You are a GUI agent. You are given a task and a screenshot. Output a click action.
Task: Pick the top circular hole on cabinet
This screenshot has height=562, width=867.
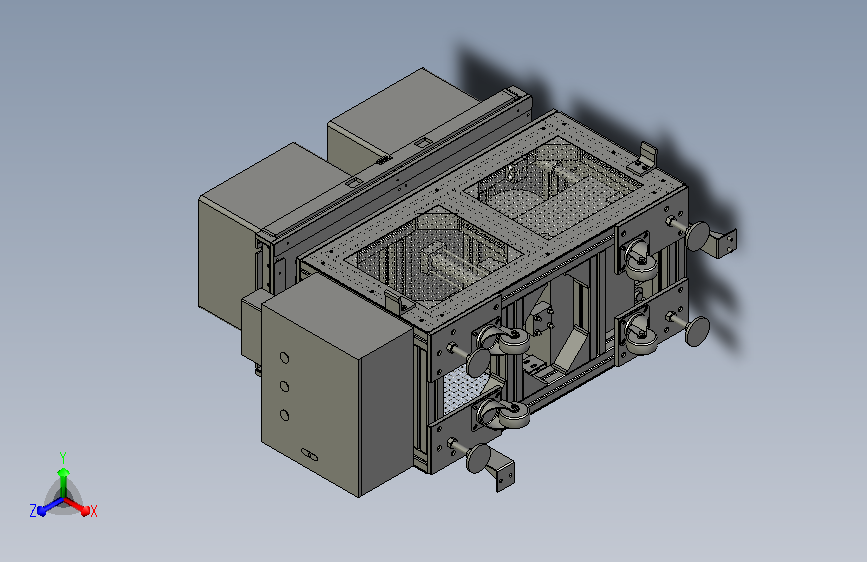284,358
